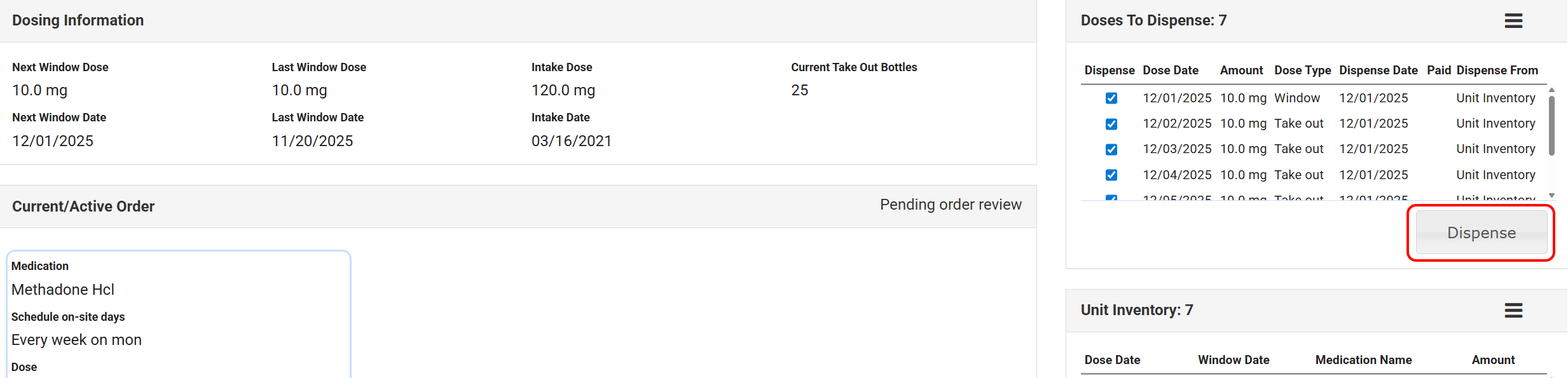Viewport: 1568px width, 378px height.
Task: Sort doses by the Dose Type column
Action: [x=1302, y=71]
